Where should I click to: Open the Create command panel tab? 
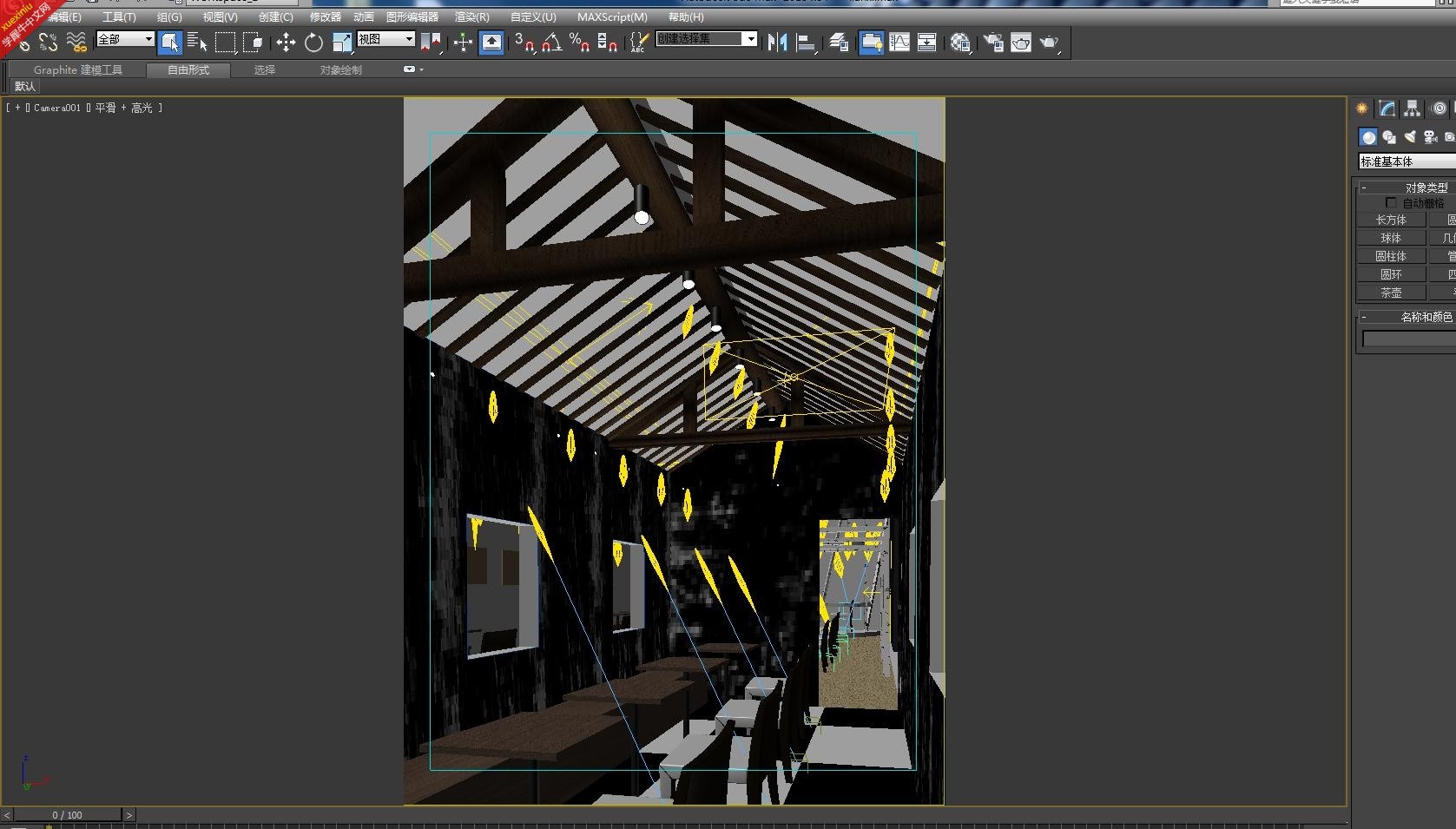point(1362,109)
